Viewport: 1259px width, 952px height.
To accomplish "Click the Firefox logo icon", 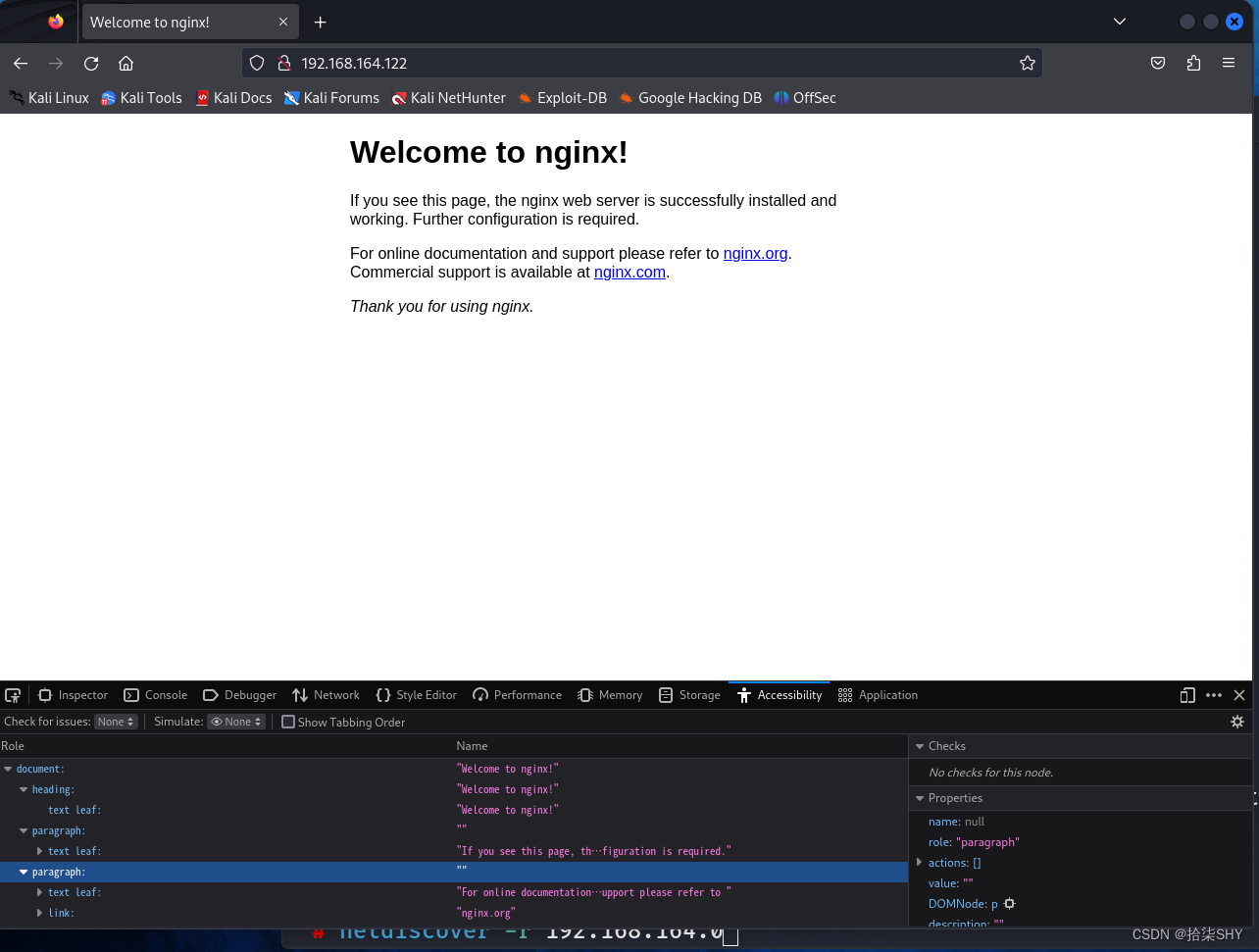I will [x=56, y=22].
